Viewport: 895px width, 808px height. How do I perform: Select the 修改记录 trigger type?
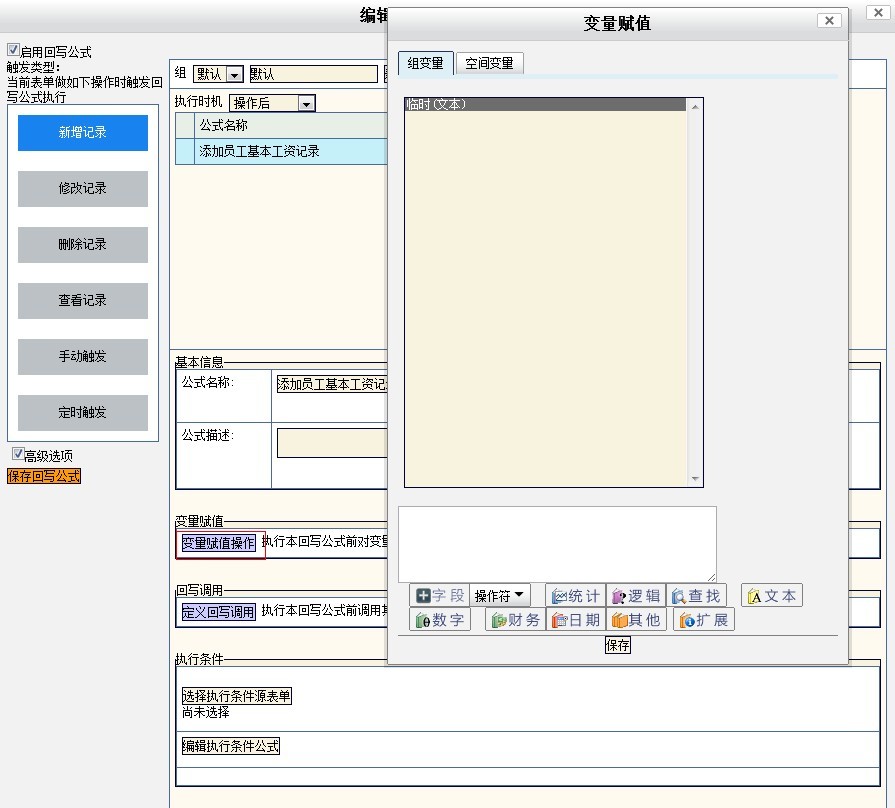point(83,189)
